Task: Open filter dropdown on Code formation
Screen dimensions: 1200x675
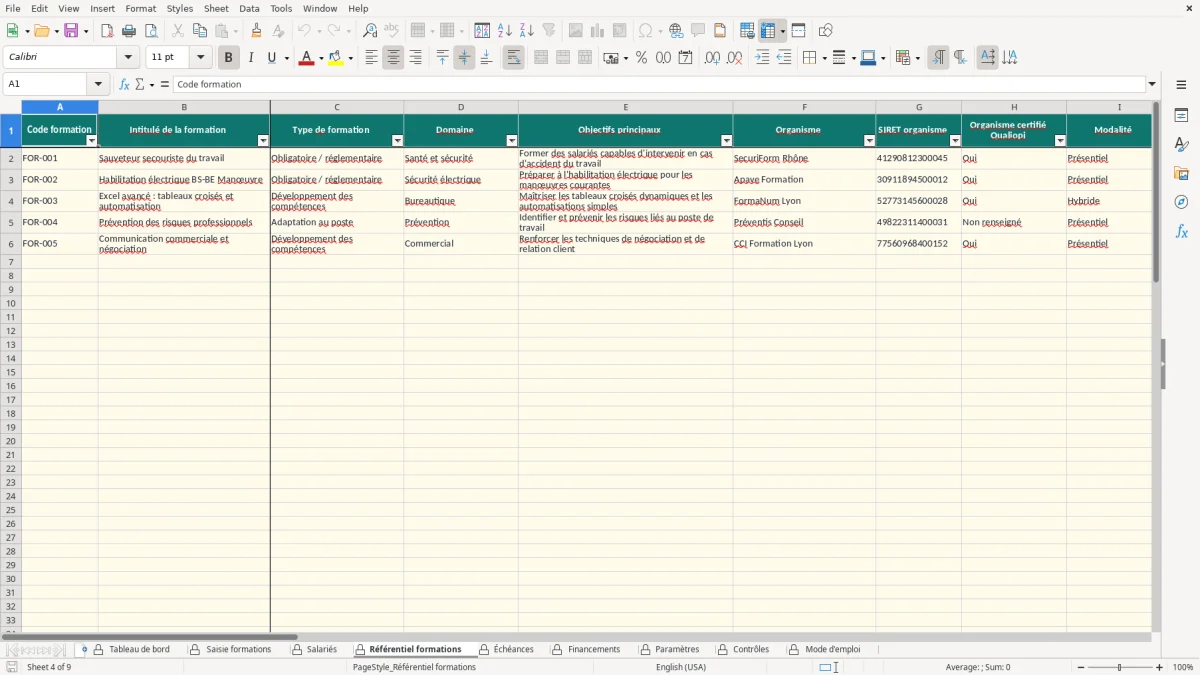Action: 91,141
